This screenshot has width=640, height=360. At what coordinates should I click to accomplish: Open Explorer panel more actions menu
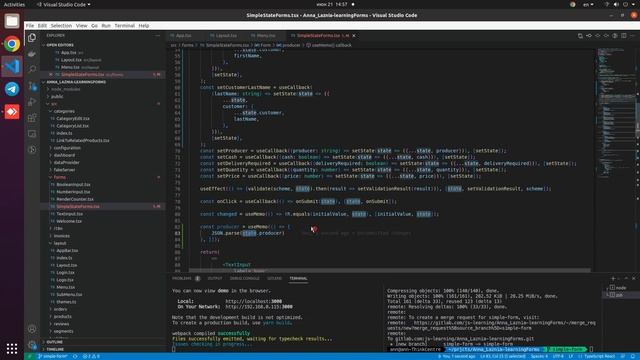(158, 36)
